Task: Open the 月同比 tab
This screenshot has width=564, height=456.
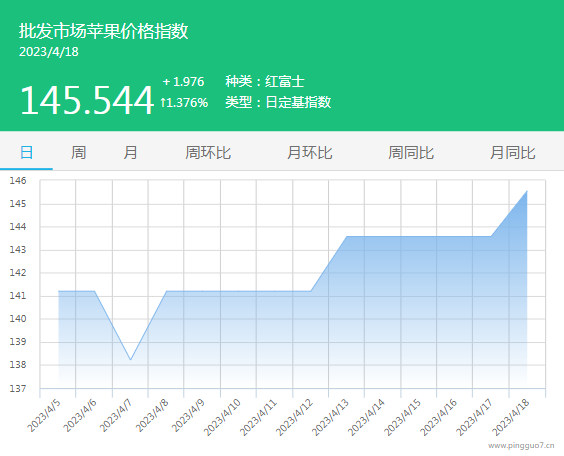Action: click(513, 152)
